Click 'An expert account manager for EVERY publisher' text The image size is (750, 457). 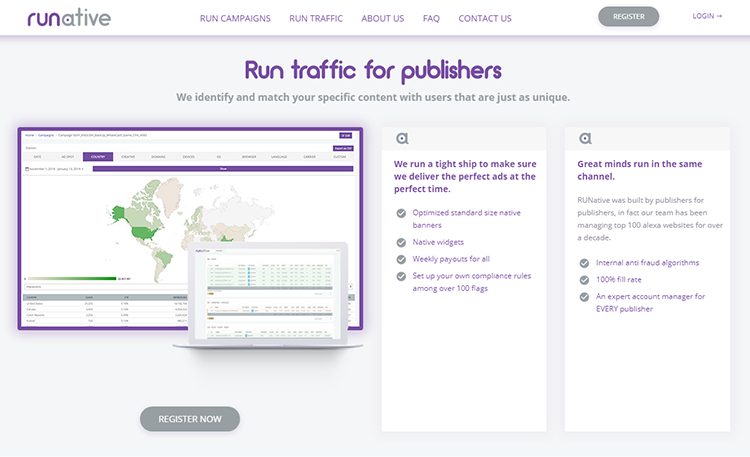coord(651,302)
